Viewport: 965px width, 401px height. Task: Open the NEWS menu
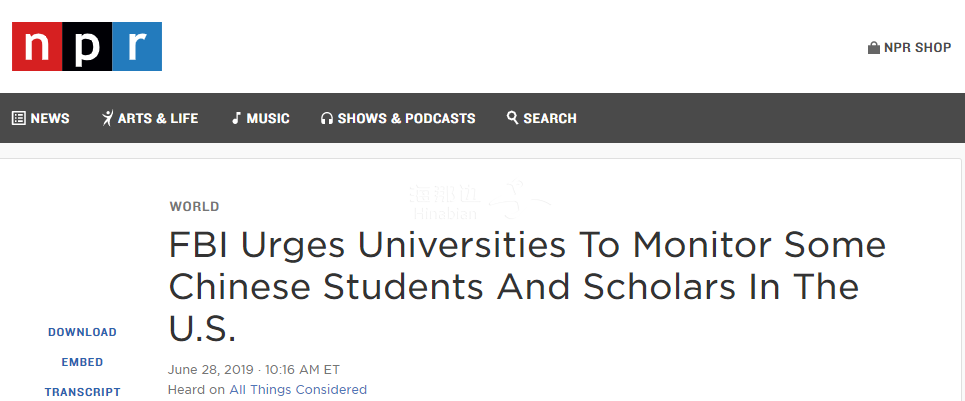point(50,118)
